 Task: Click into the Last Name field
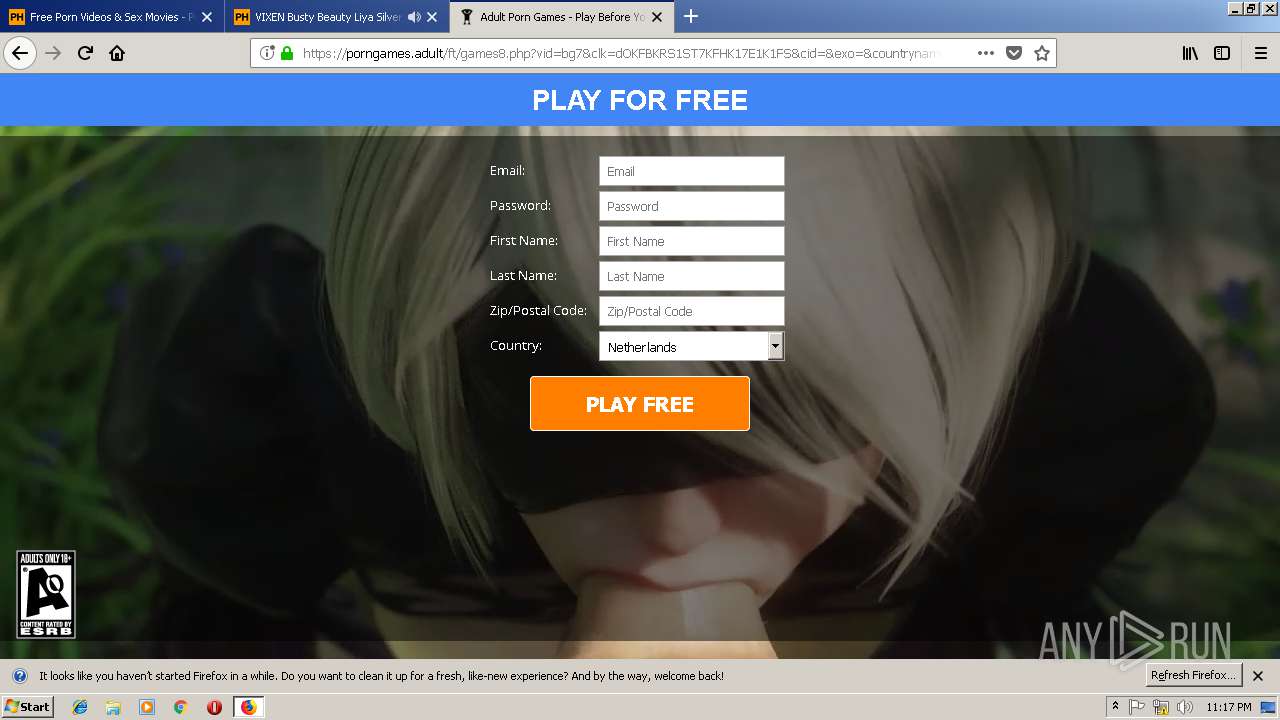point(692,276)
